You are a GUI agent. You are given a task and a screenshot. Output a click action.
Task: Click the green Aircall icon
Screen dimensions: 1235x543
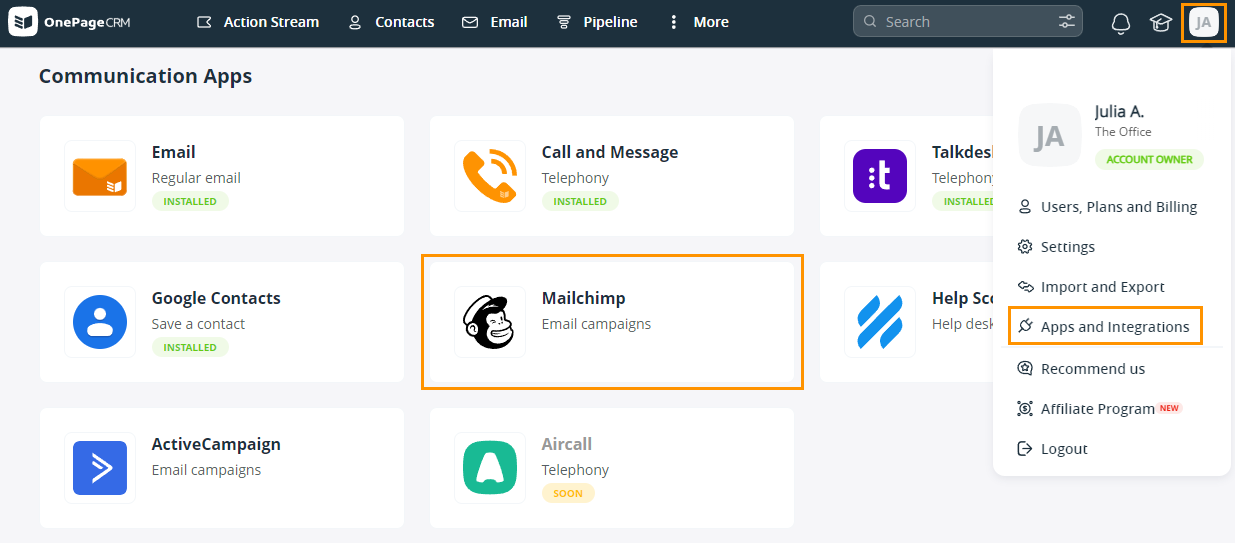coord(490,468)
